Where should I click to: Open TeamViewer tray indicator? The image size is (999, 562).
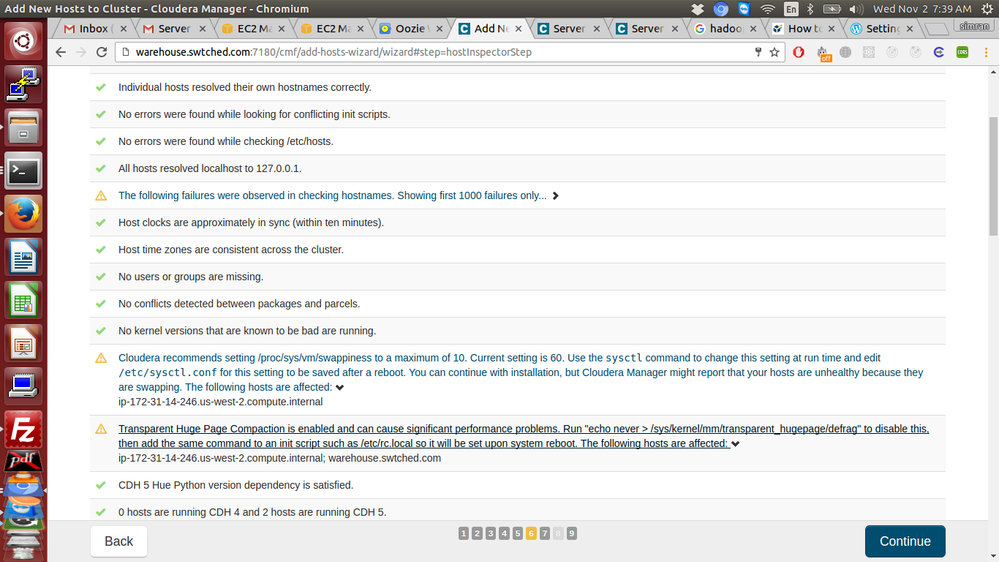(x=744, y=9)
